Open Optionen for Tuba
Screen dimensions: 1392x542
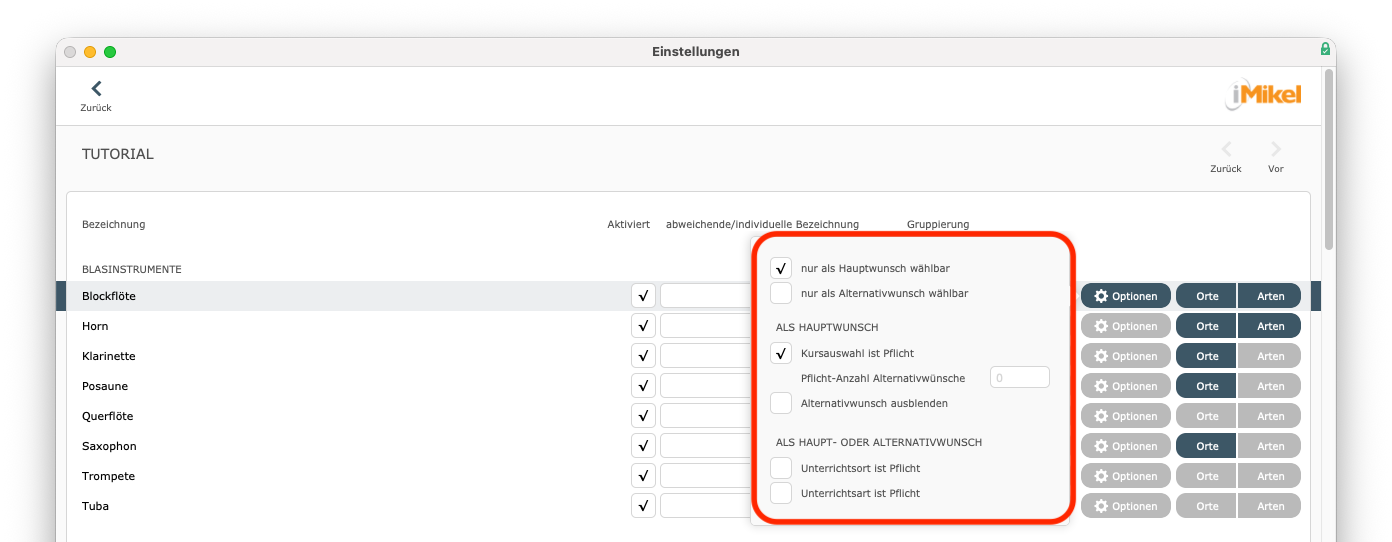[1126, 506]
